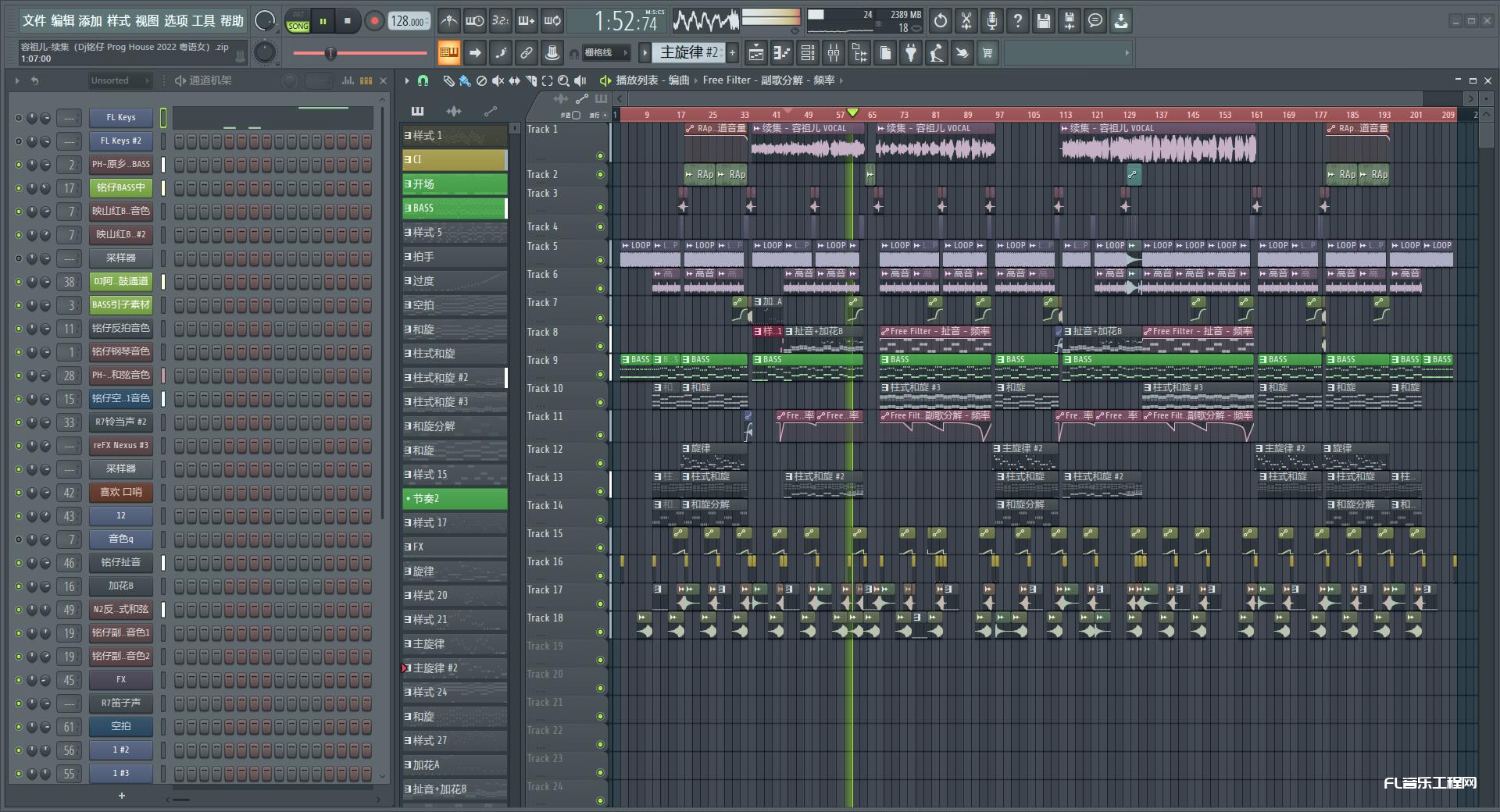Open the 选项 menu
The image size is (1500, 812).
176,21
